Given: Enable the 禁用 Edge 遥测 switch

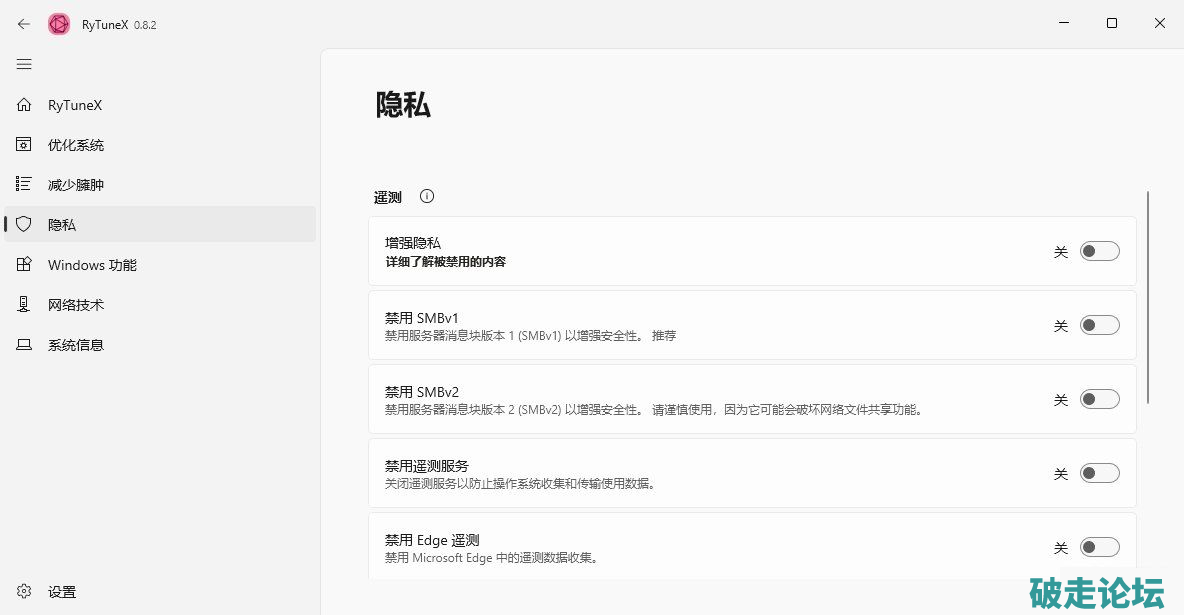Looking at the screenshot, I should click(x=1099, y=547).
